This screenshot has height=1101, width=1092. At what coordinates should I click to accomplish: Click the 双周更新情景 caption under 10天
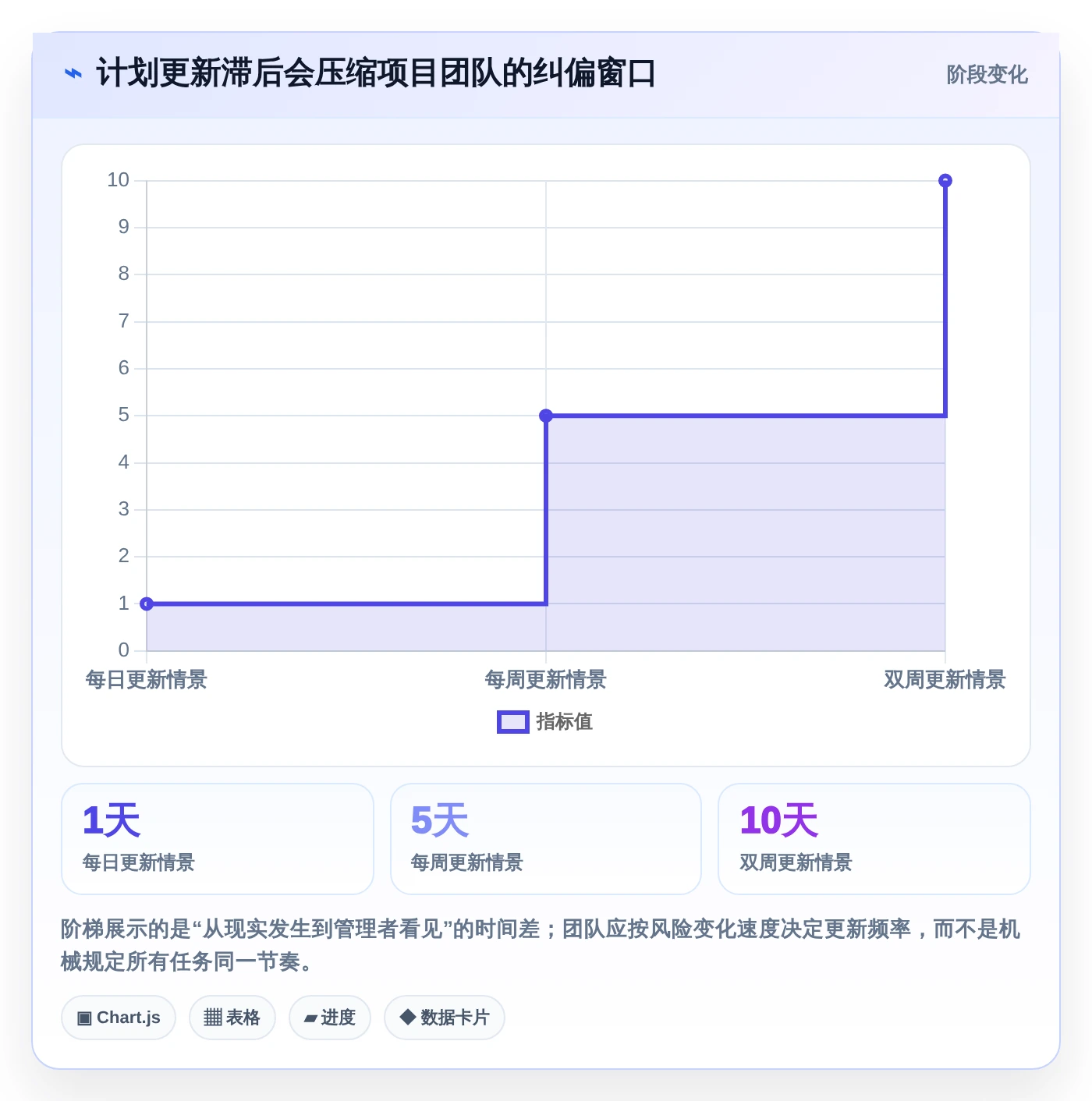click(796, 862)
